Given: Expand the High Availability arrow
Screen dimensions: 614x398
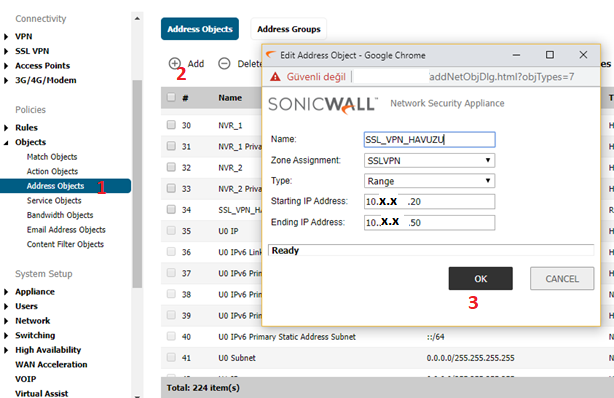Looking at the screenshot, I should tap(6, 350).
